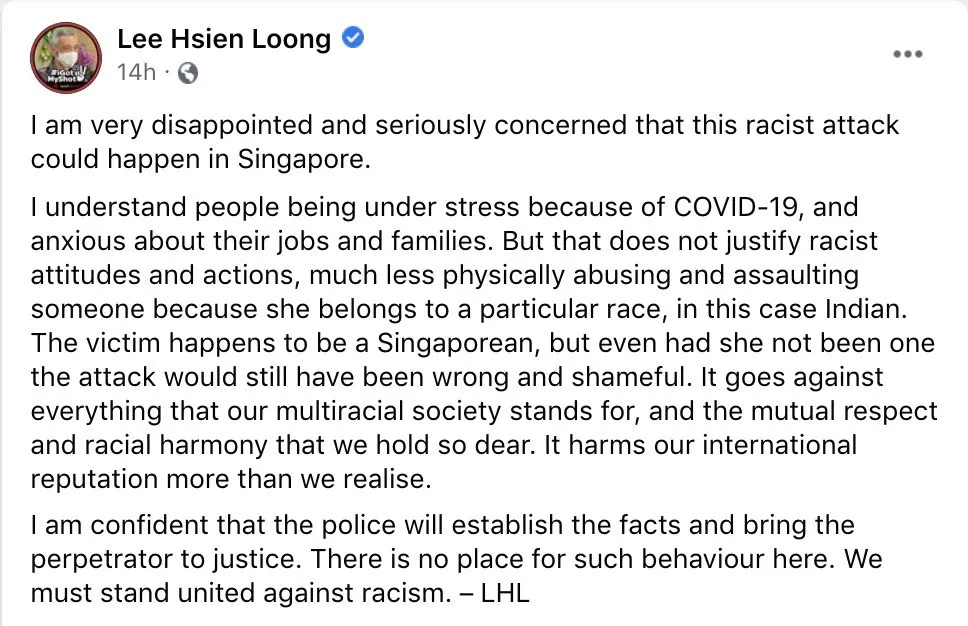
Task: Click the globe public-audience icon
Action: click(x=188, y=73)
